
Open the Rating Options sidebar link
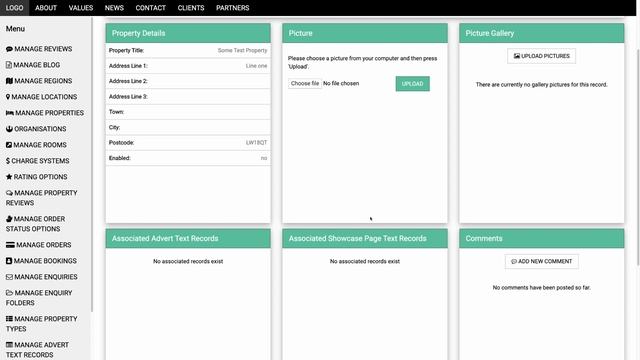[x=40, y=177]
